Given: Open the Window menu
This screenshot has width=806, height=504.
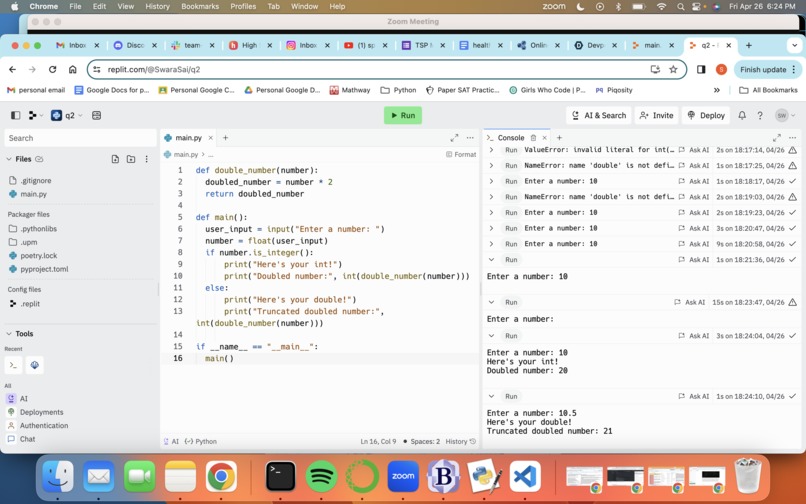Looking at the screenshot, I should (x=304, y=6).
